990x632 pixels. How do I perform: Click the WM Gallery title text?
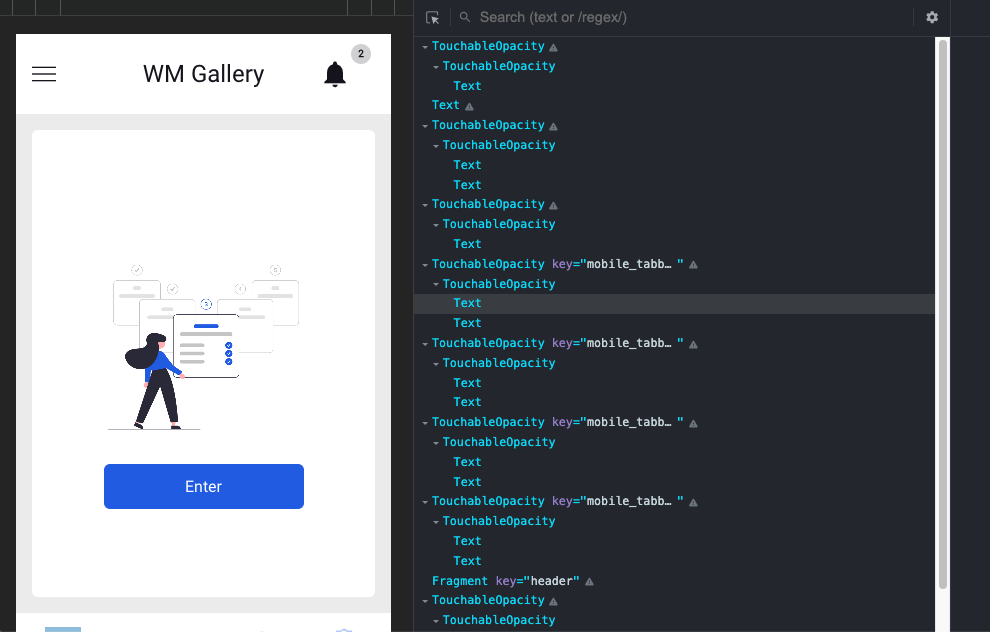(203, 73)
